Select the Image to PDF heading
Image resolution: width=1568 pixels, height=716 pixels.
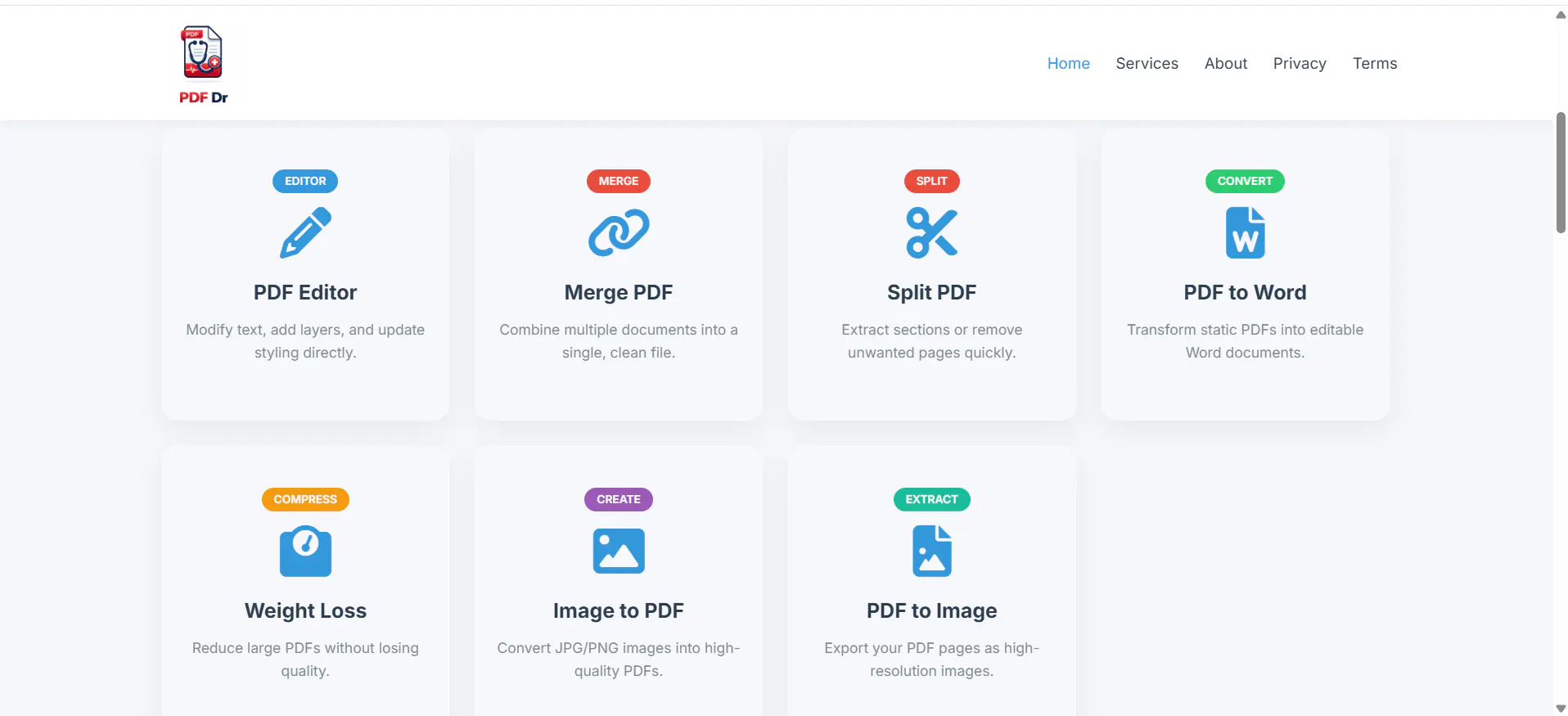coord(619,610)
